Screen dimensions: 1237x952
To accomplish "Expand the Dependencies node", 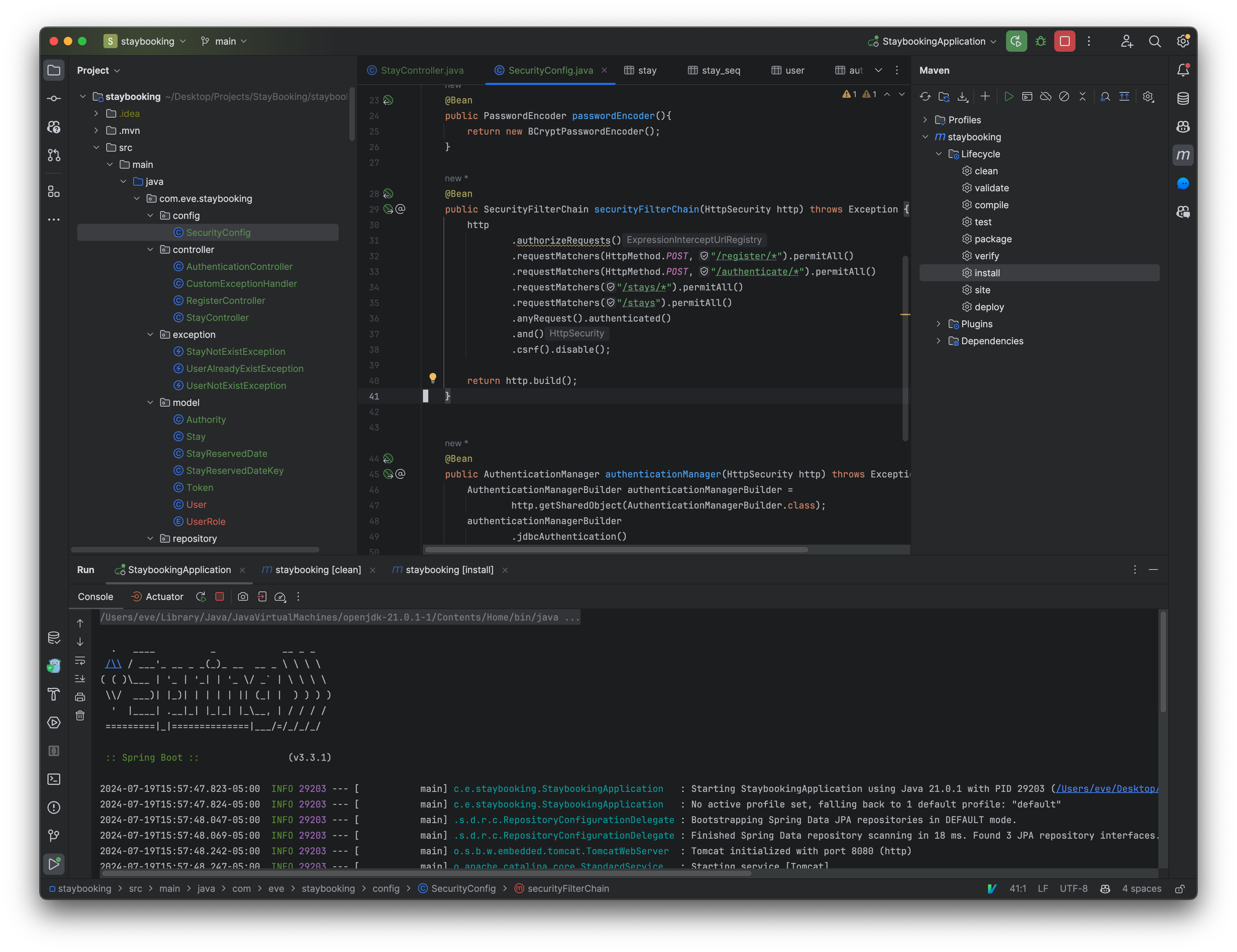I will point(939,340).
